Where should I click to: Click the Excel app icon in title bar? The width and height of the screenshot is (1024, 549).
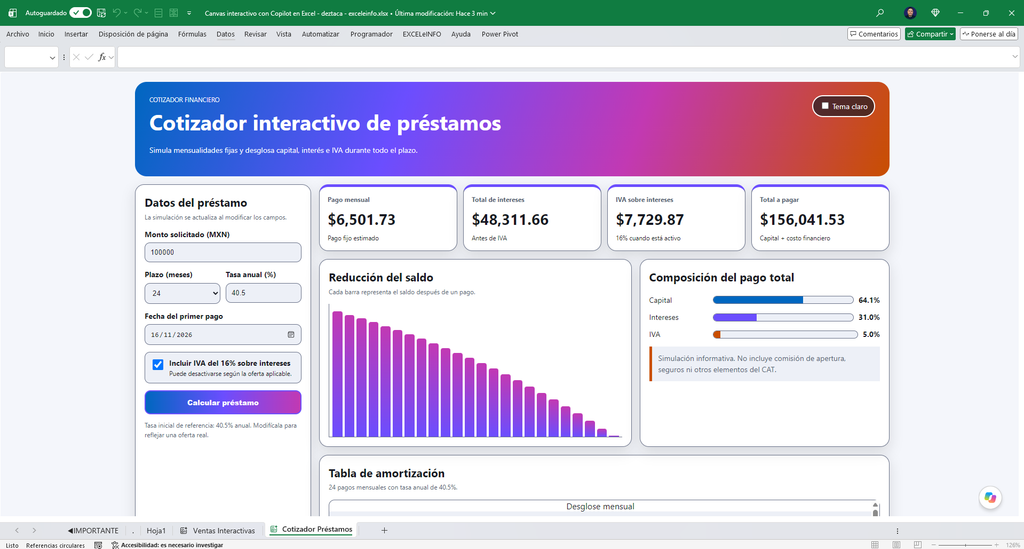pyautogui.click(x=12, y=13)
